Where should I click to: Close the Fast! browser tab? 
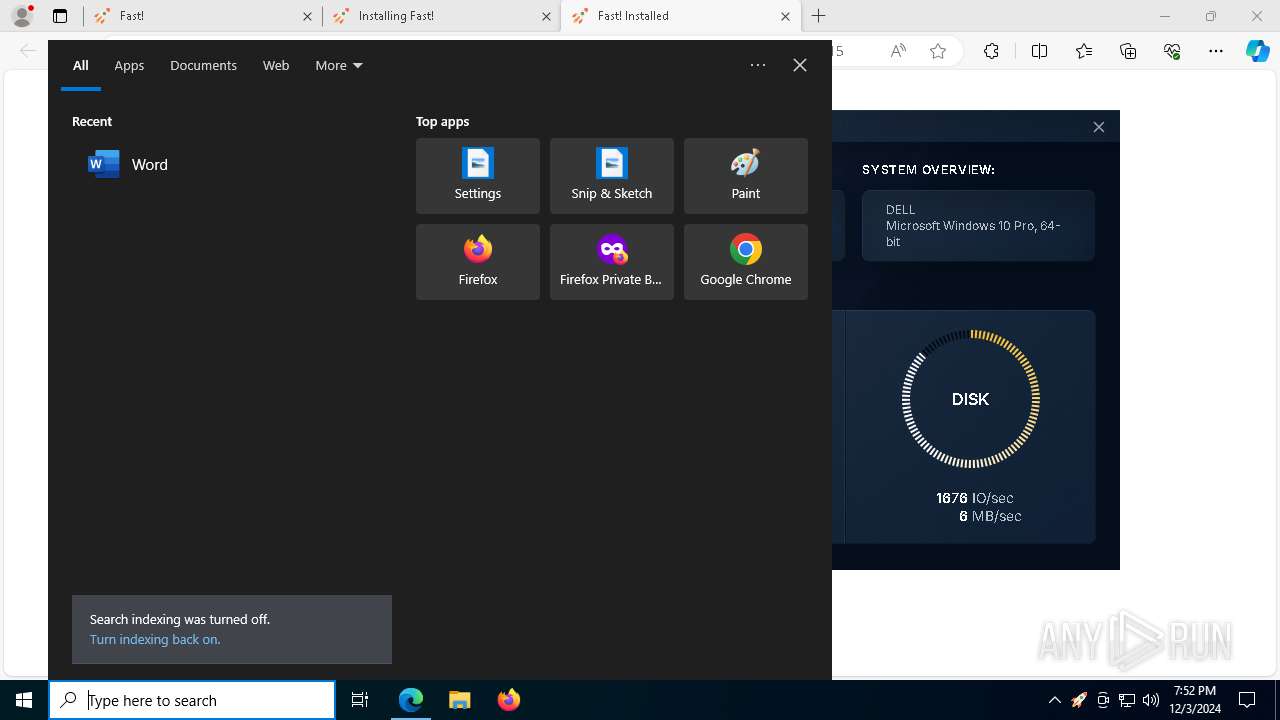pos(307,16)
